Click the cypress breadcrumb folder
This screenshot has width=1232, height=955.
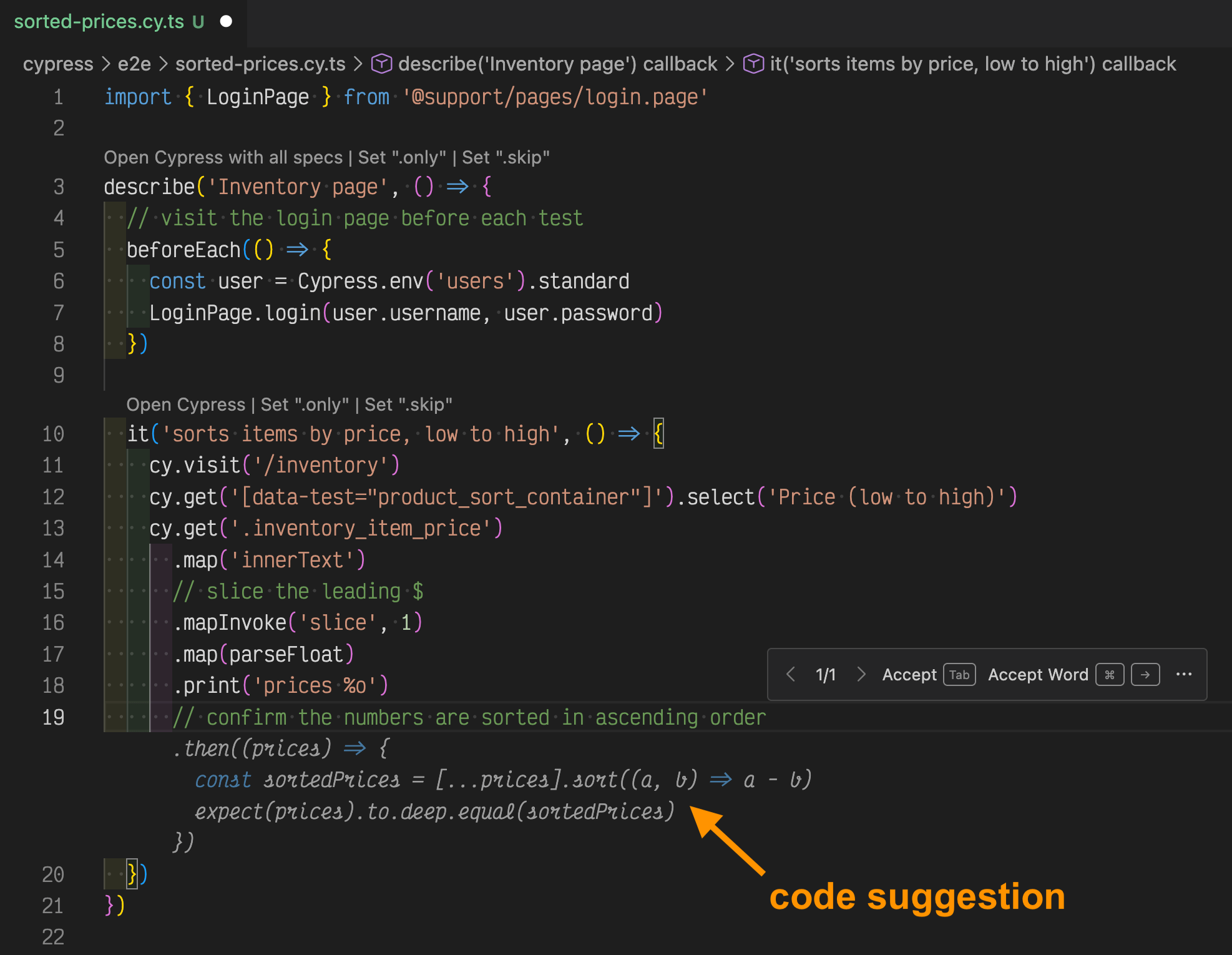(58, 64)
